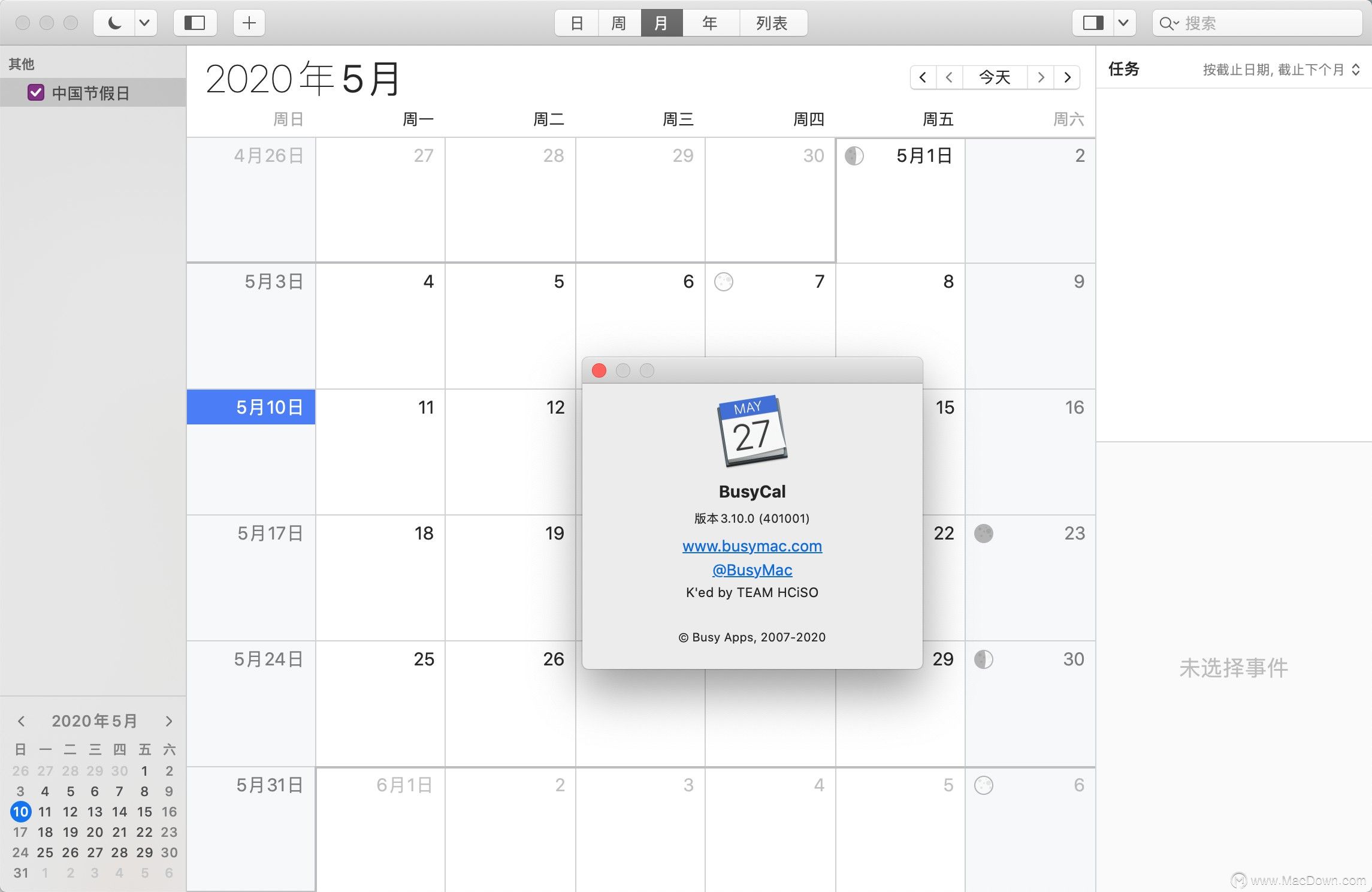
Task: Open search options magnifier icon
Action: [x=1169, y=23]
